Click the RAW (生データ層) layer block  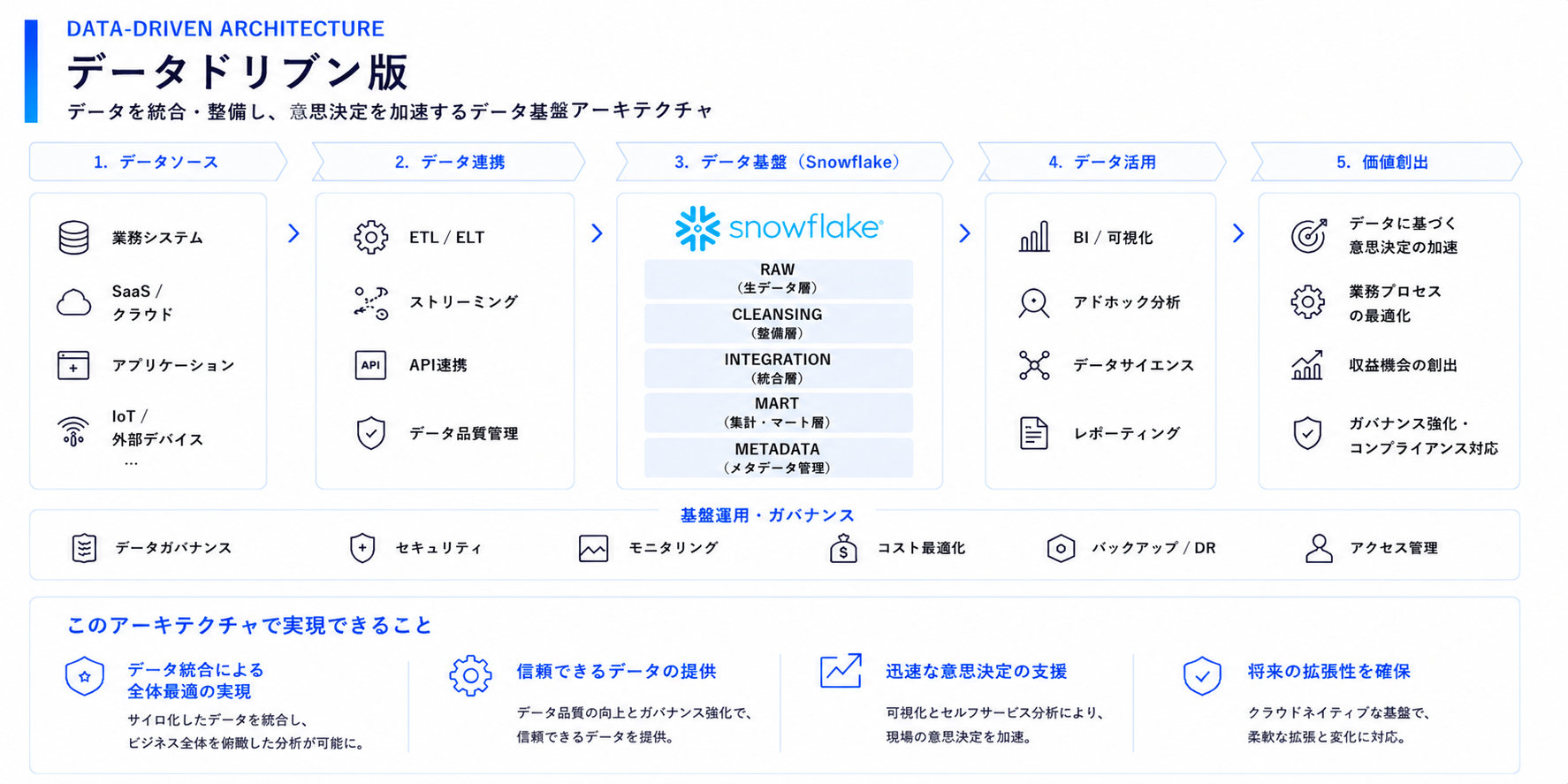coord(778,278)
